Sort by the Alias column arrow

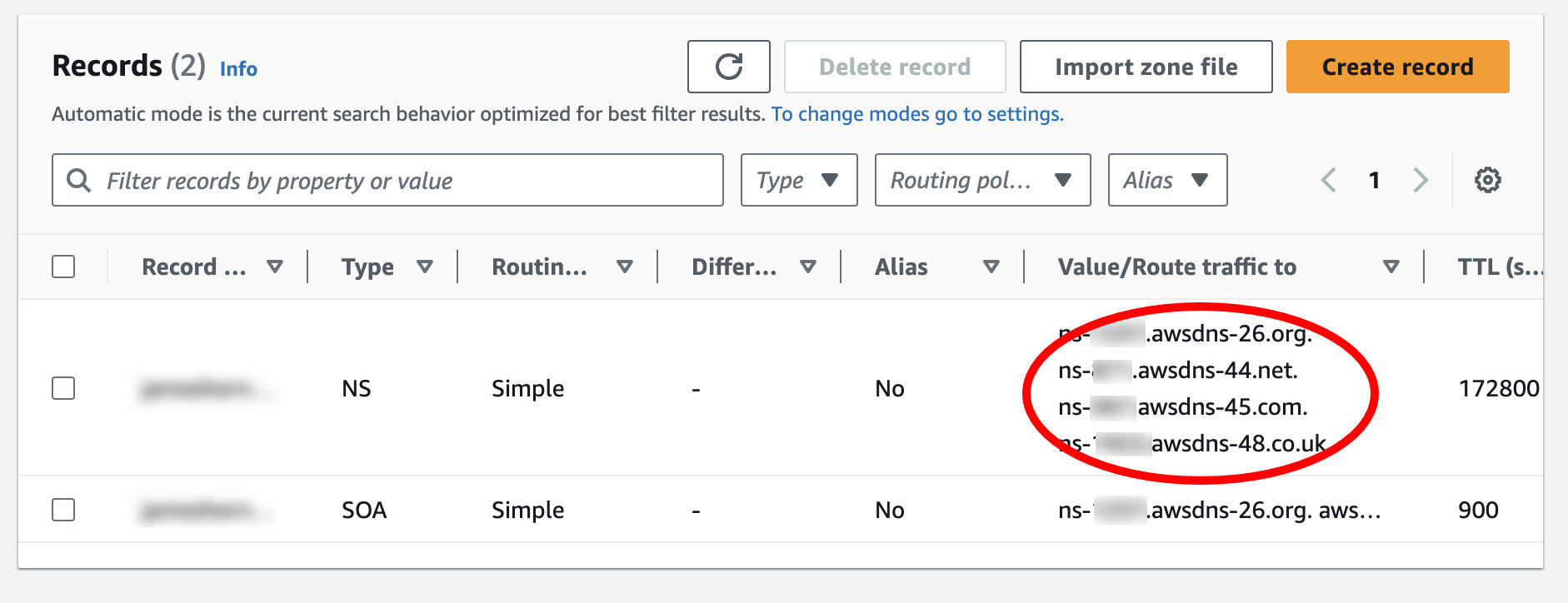991,267
